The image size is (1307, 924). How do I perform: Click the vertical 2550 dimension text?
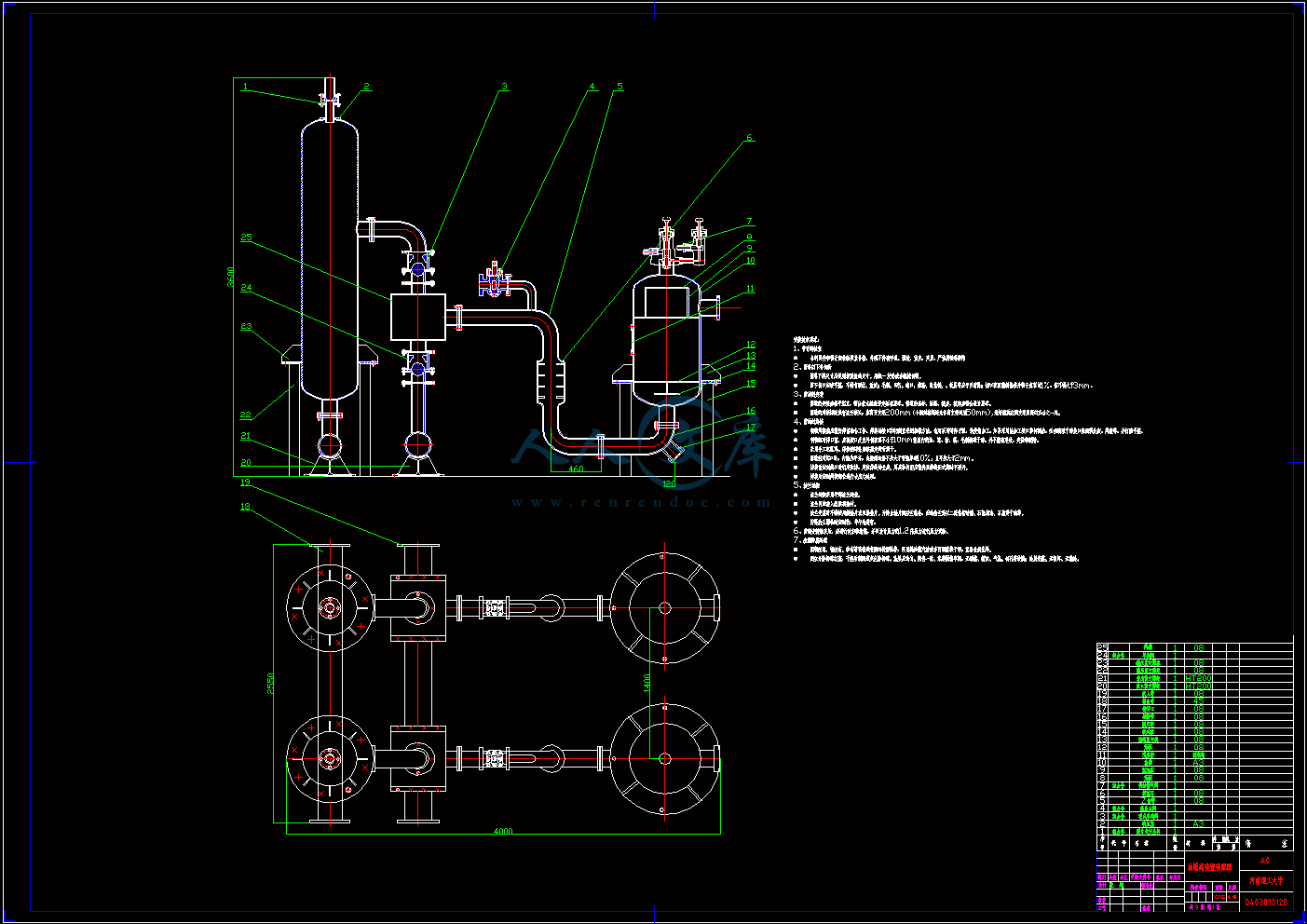[x=271, y=683]
